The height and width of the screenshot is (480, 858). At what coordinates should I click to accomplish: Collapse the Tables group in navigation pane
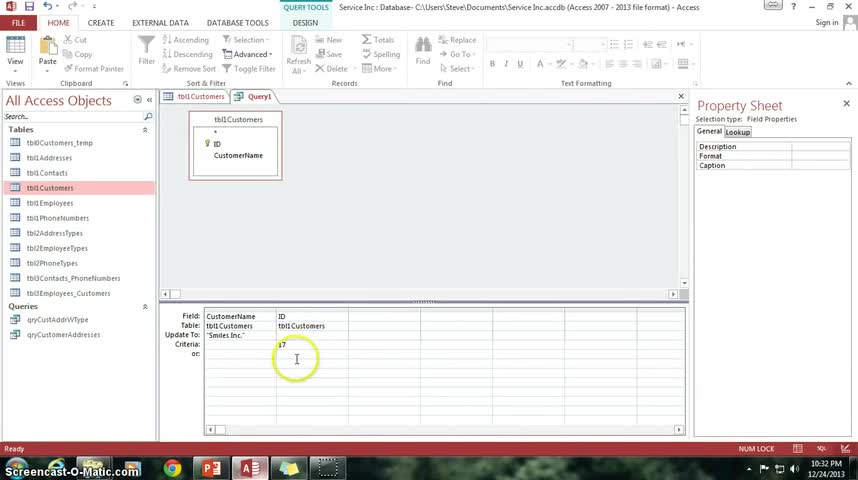click(x=145, y=130)
